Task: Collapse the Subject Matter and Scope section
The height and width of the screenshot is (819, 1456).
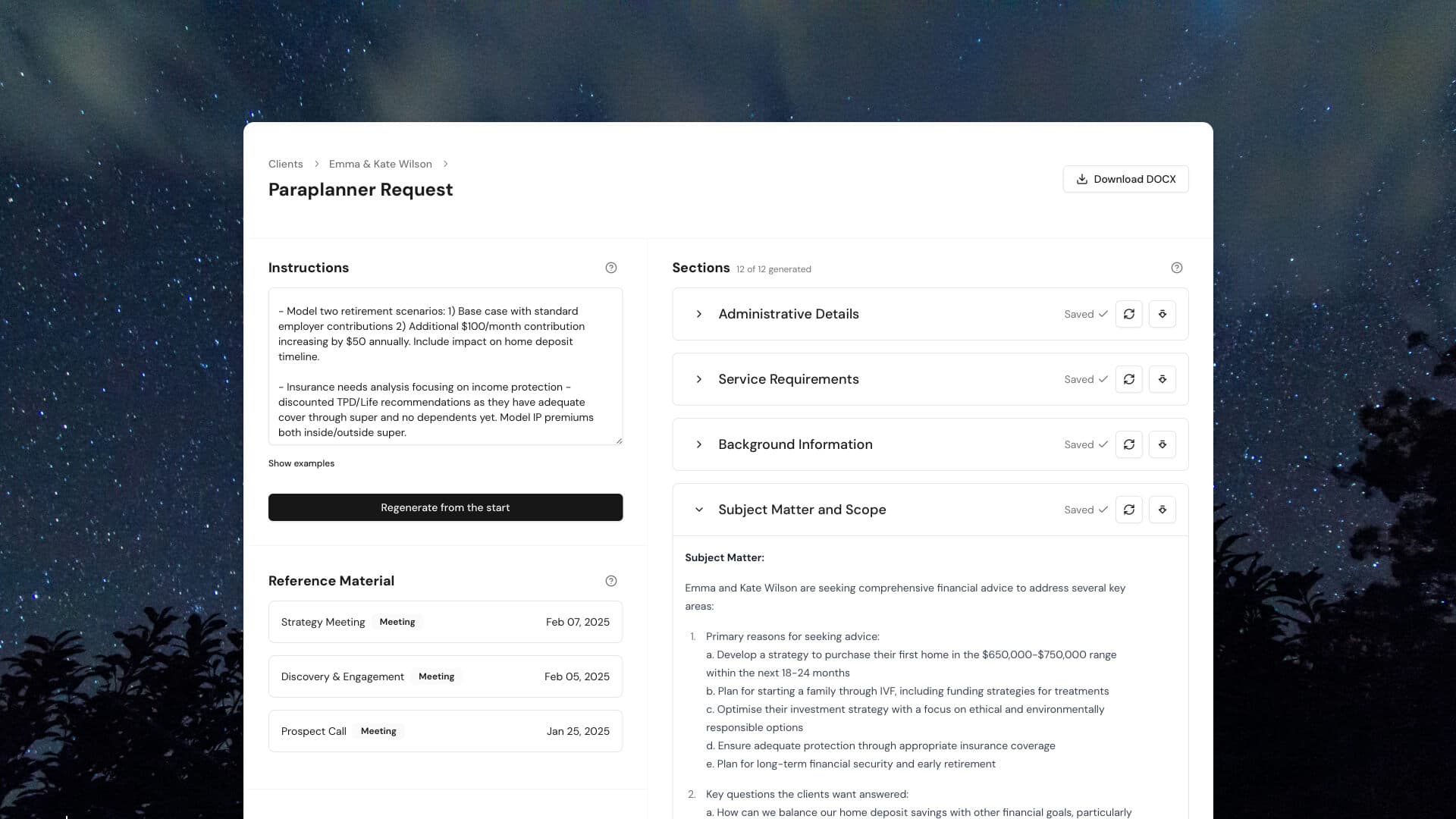Action: coord(698,510)
